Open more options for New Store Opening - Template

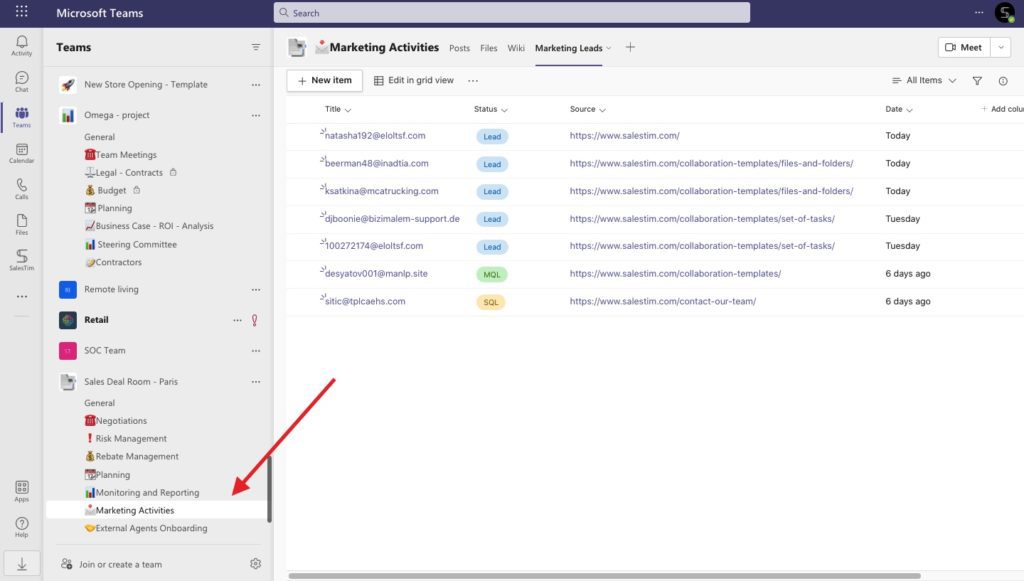pyautogui.click(x=256, y=85)
